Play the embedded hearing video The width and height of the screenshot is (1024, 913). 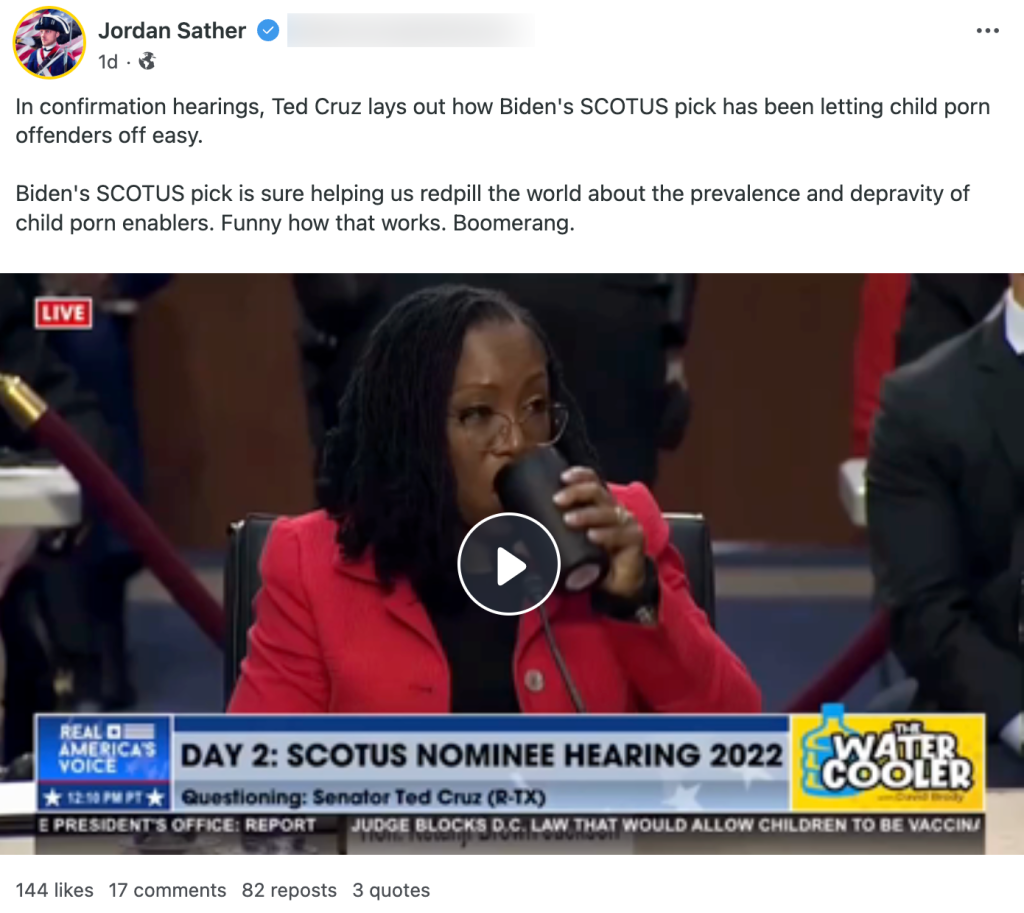coord(509,564)
